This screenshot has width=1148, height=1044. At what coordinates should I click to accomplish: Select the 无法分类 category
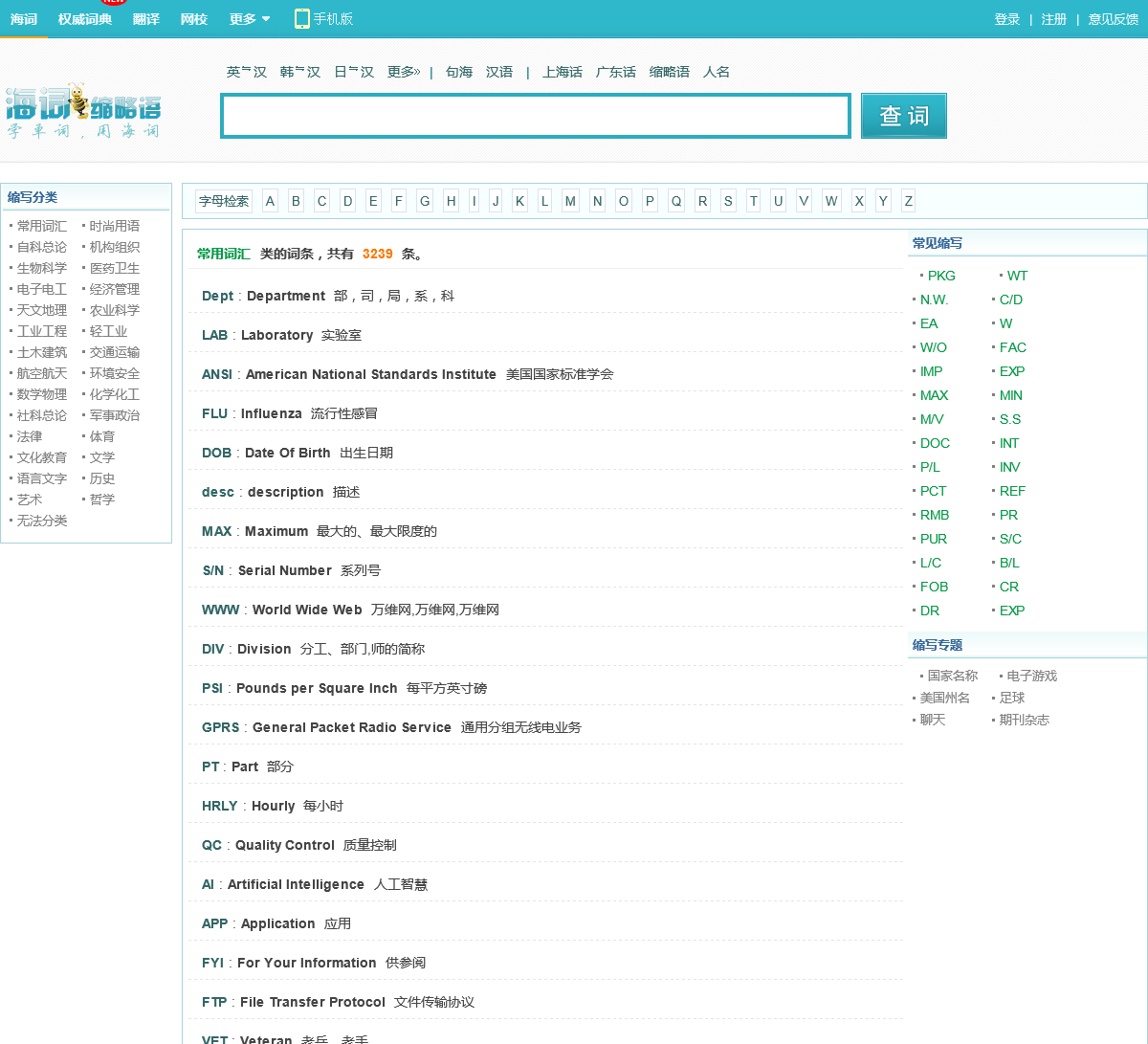pos(42,521)
